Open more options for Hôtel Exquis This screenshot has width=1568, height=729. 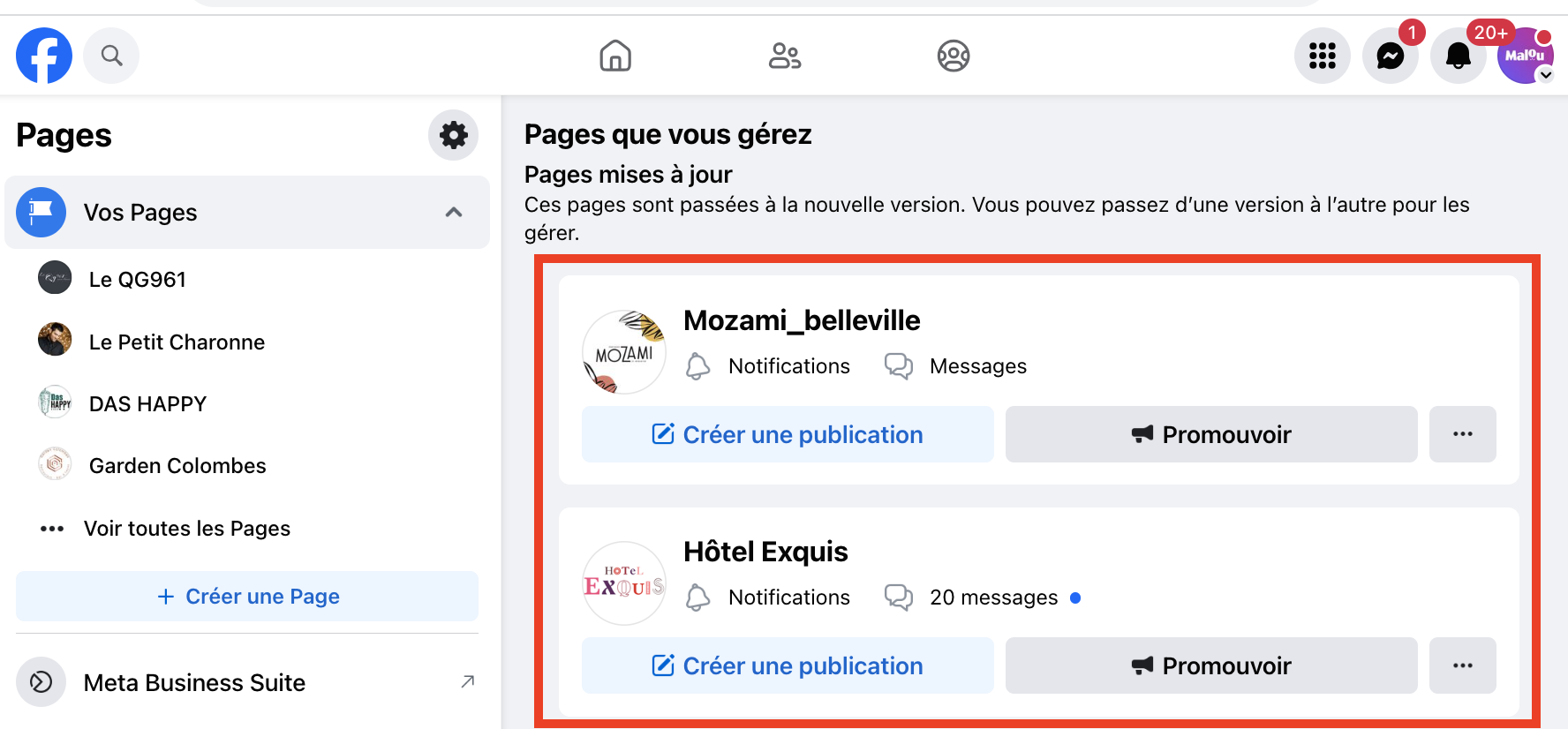(x=1462, y=665)
